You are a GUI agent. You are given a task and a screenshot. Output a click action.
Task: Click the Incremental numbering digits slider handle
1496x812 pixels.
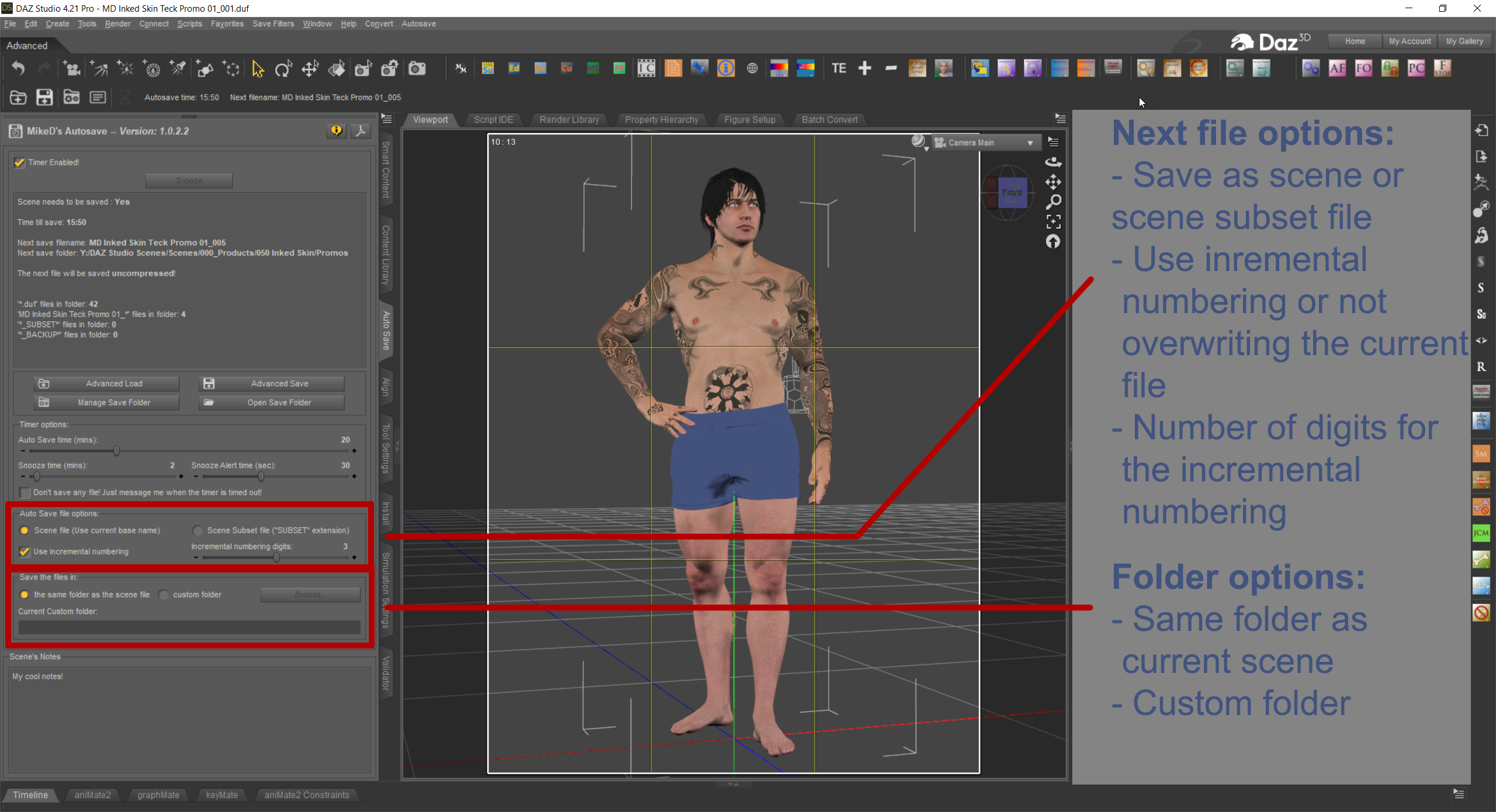[276, 557]
